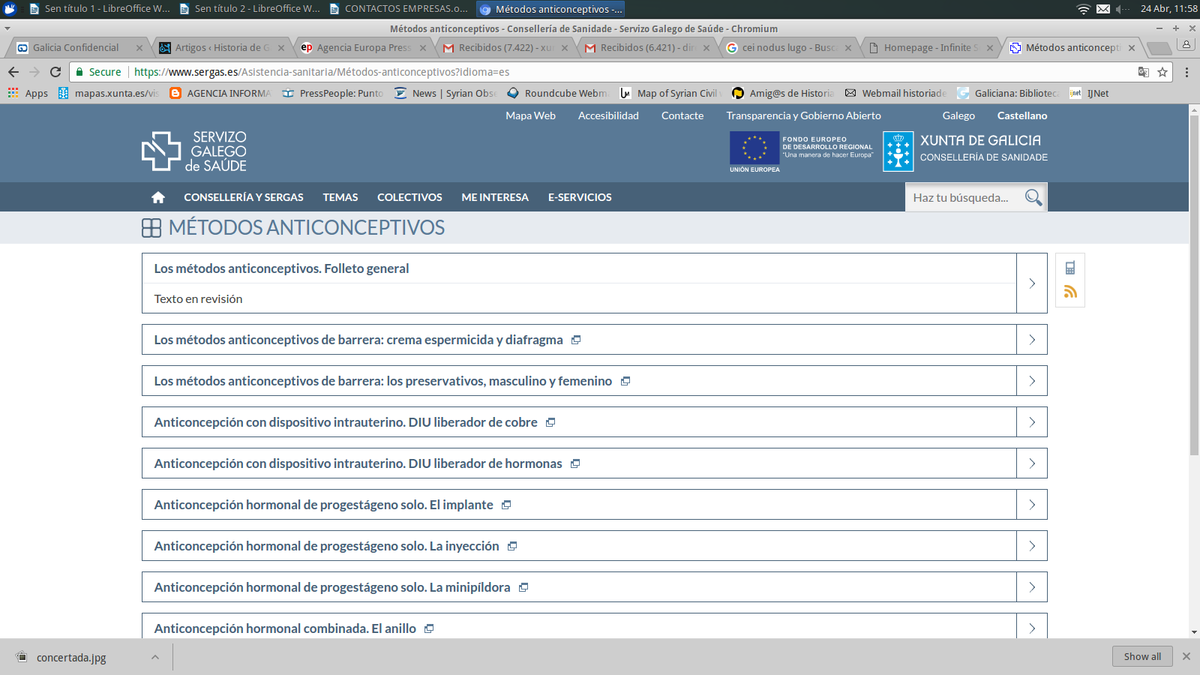Click the mobile version icon above RSS
This screenshot has width=1200, height=675.
tap(1070, 267)
